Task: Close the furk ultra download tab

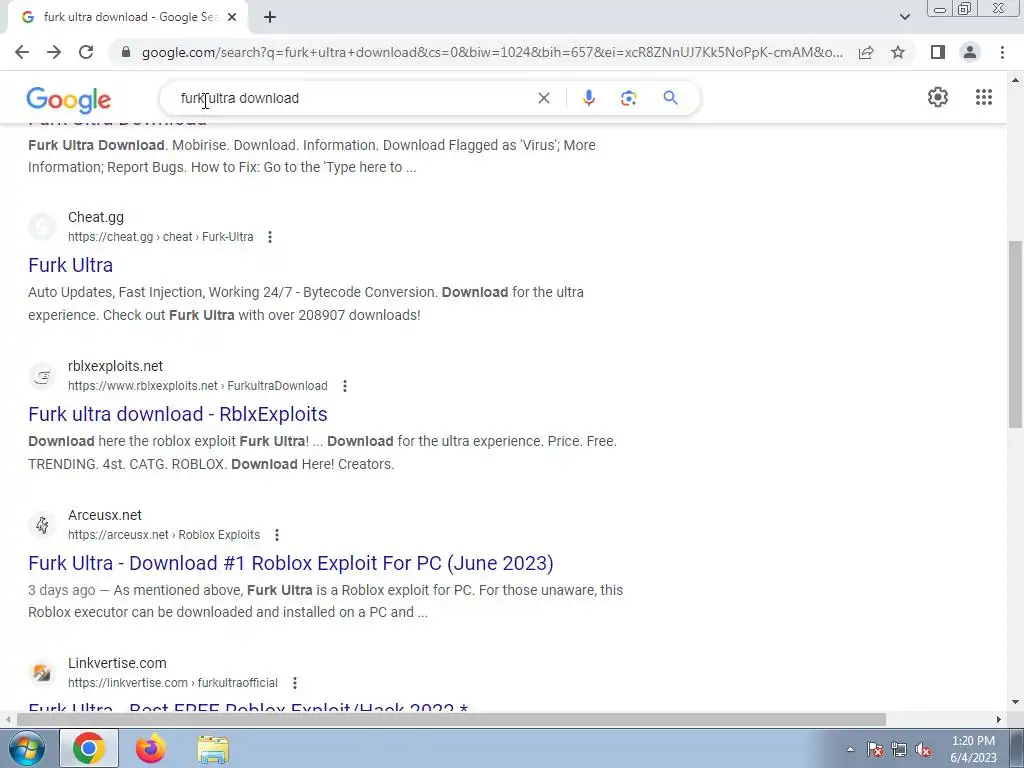Action: pos(232,18)
